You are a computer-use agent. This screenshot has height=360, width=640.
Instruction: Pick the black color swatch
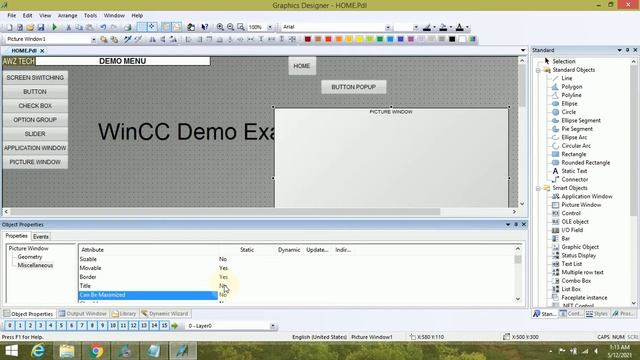point(452,39)
